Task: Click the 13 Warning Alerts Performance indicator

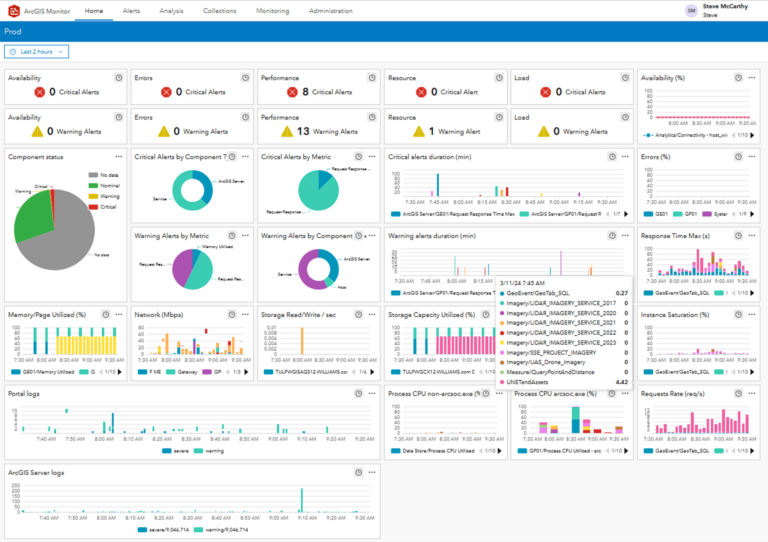Action: (319, 131)
